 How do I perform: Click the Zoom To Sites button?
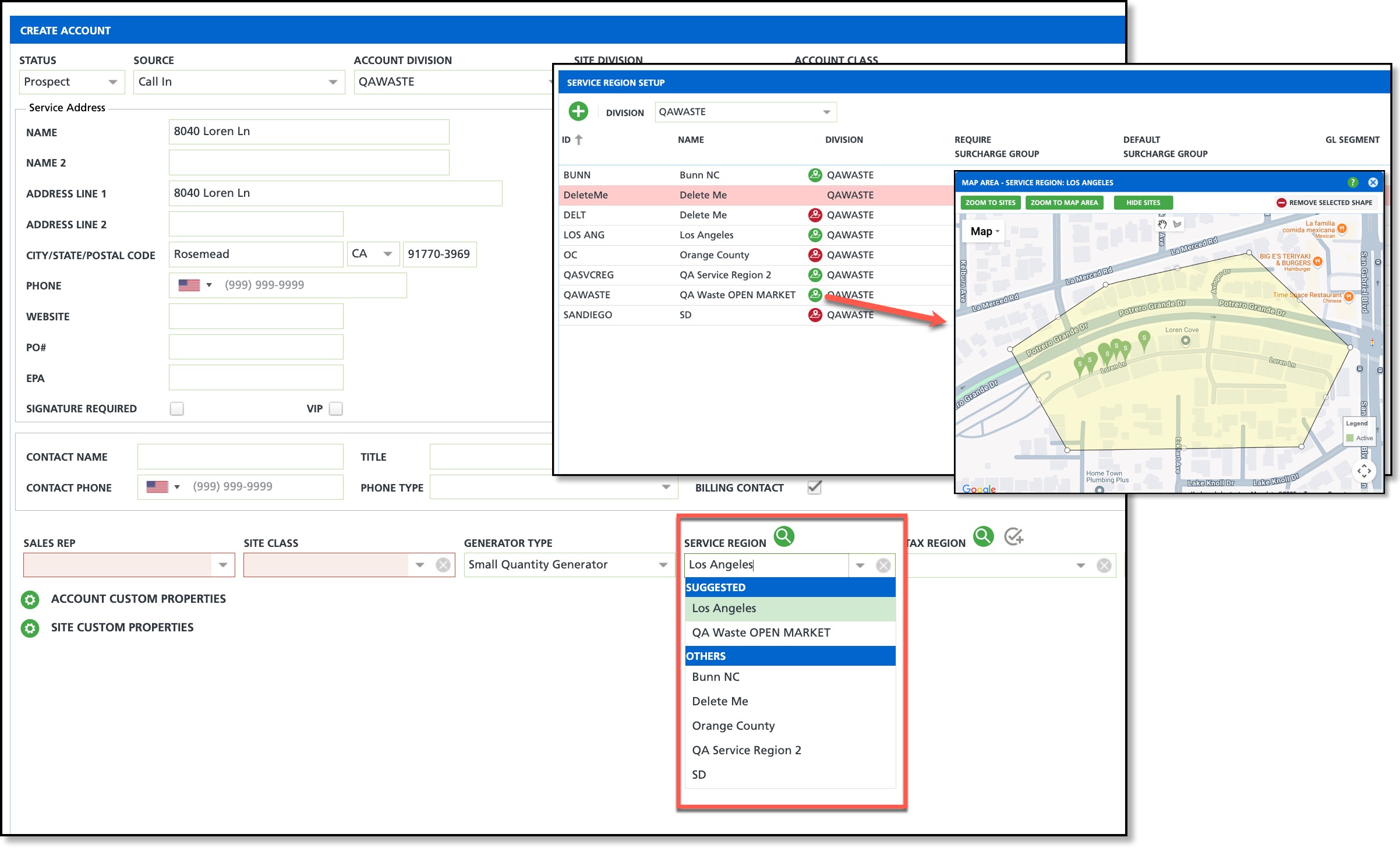coord(990,203)
